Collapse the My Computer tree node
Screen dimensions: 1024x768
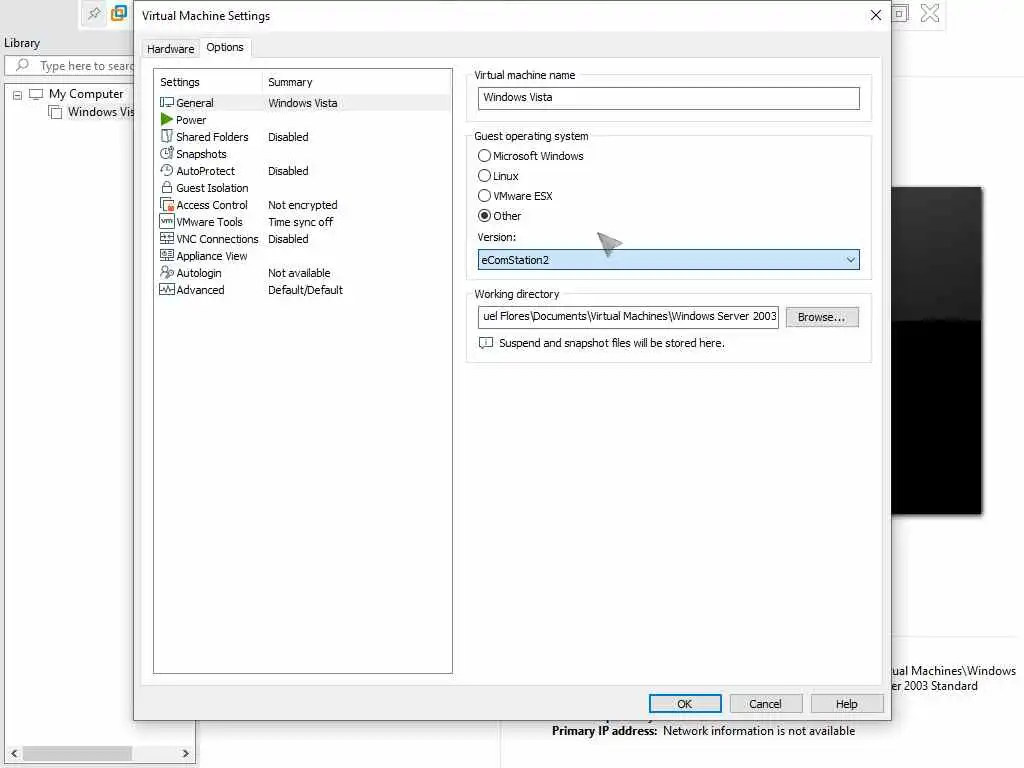[18, 95]
